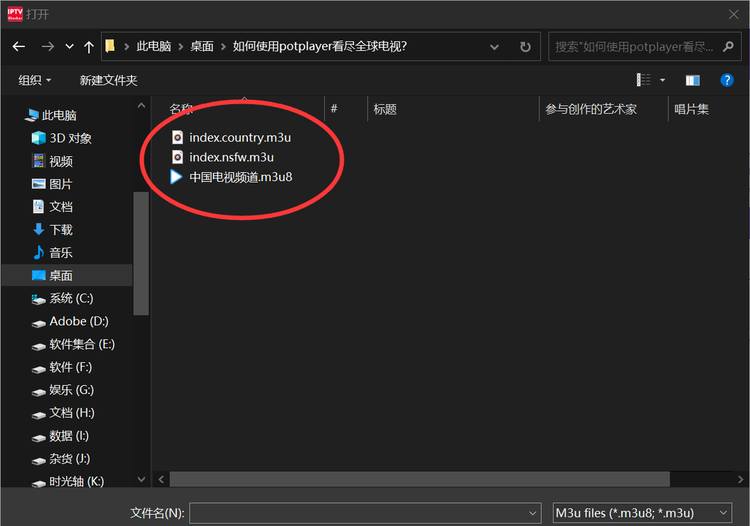This screenshot has width=750, height=526.
Task: Go up one folder level
Action: pos(88,46)
